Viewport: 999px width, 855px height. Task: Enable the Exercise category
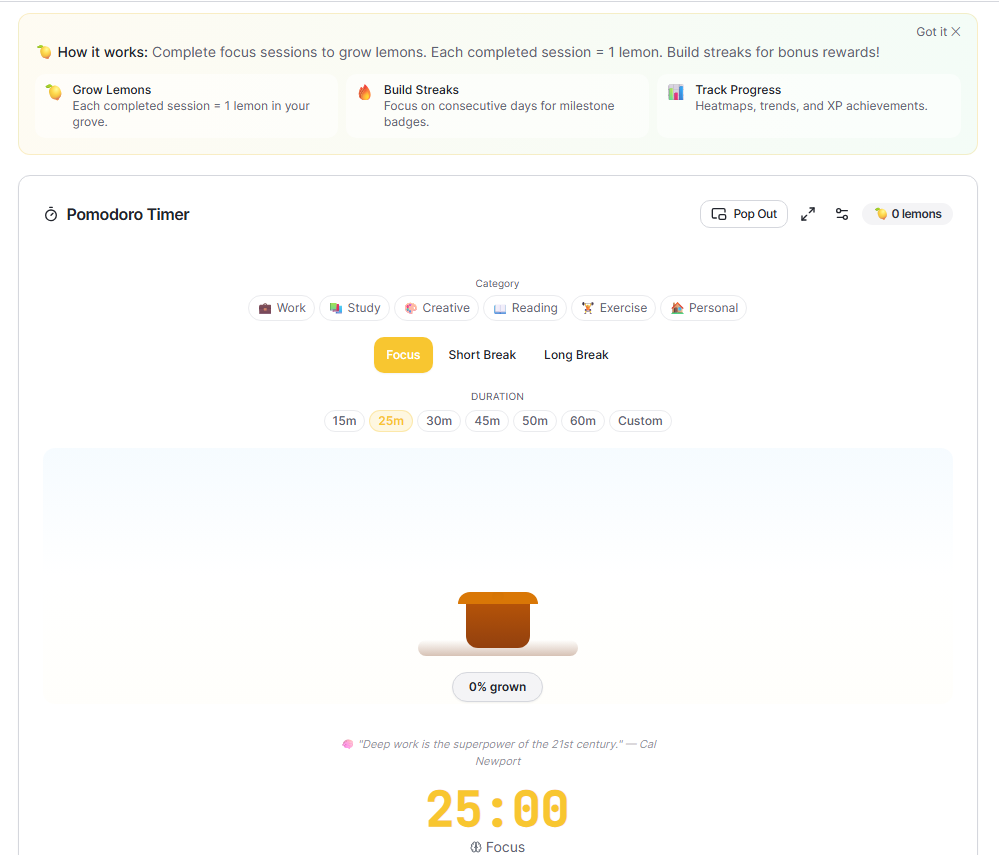[613, 308]
